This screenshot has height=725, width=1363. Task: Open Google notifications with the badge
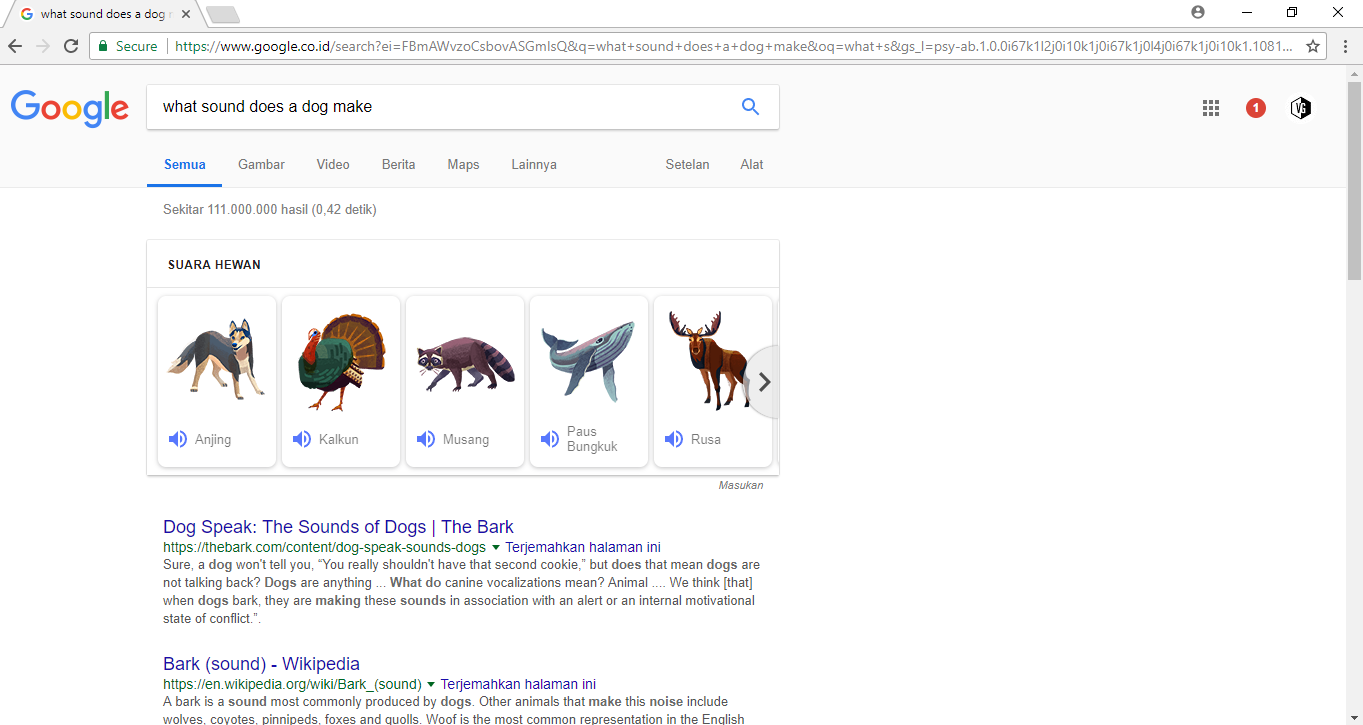tap(1255, 107)
